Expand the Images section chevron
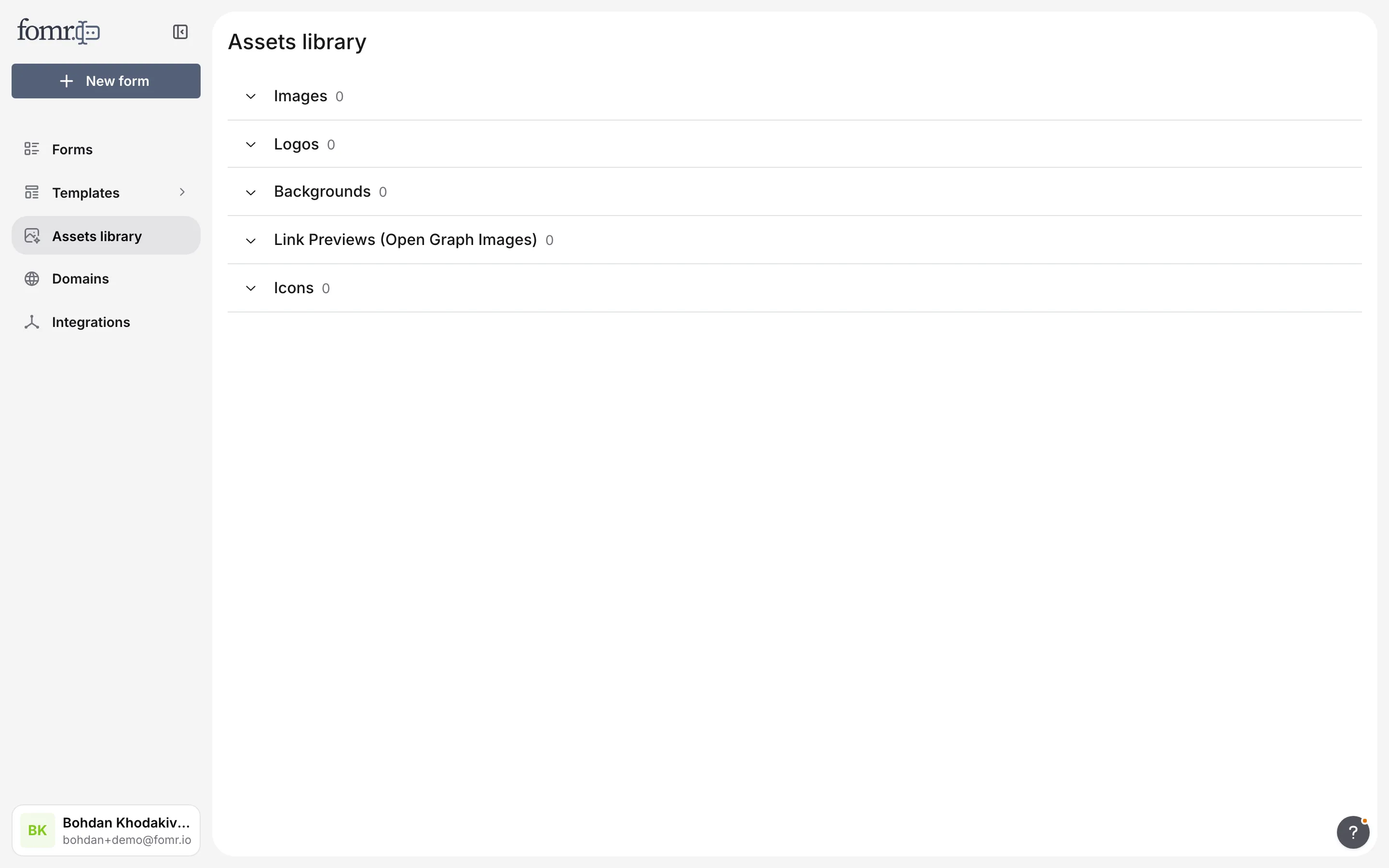Viewport: 1389px width, 868px height. pyautogui.click(x=251, y=96)
